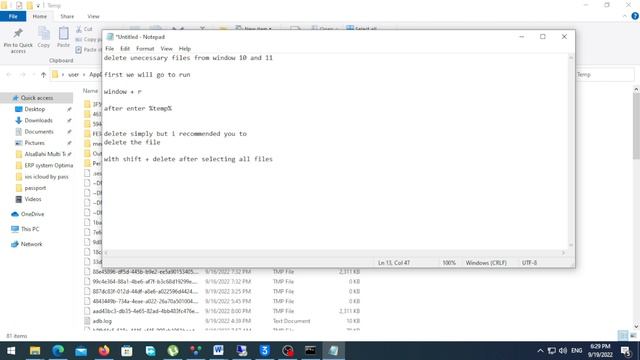Click the Back arrow in Explorer navigation bar
The image size is (640, 360).
pos(9,75)
